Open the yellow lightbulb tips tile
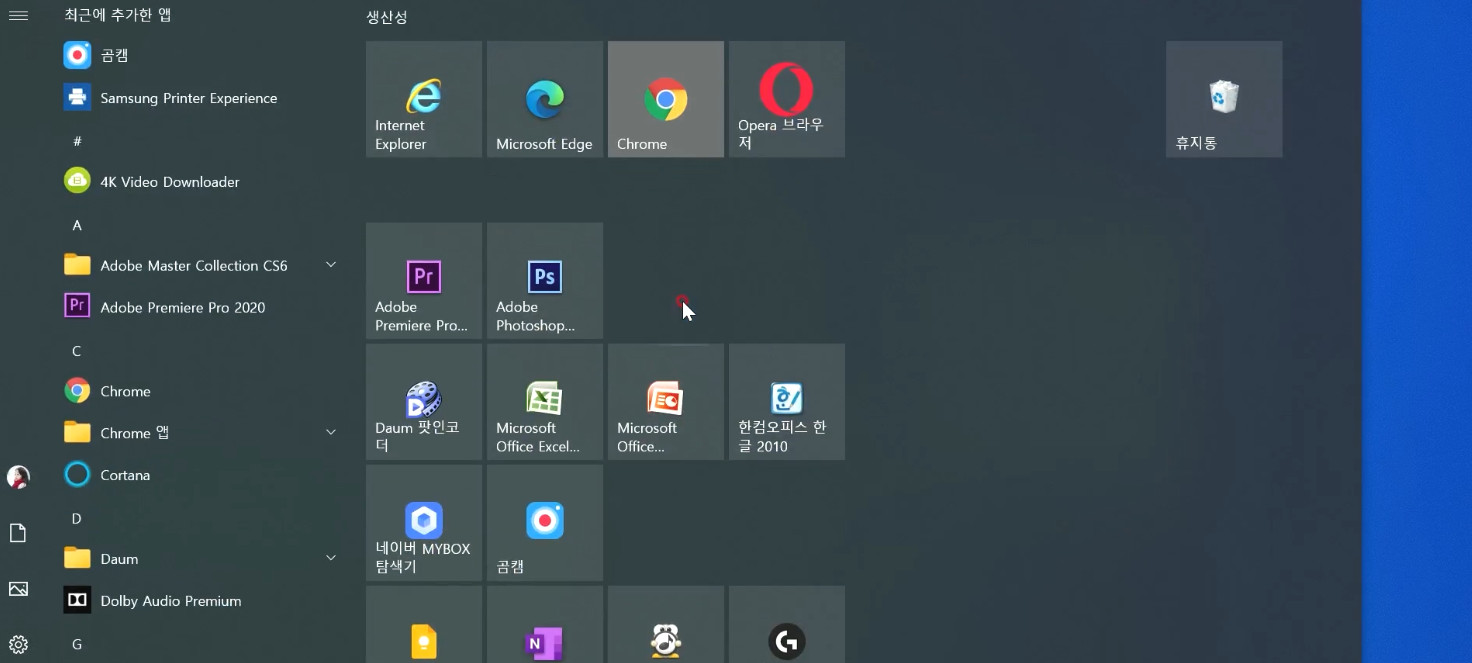1472x663 pixels. pos(424,625)
